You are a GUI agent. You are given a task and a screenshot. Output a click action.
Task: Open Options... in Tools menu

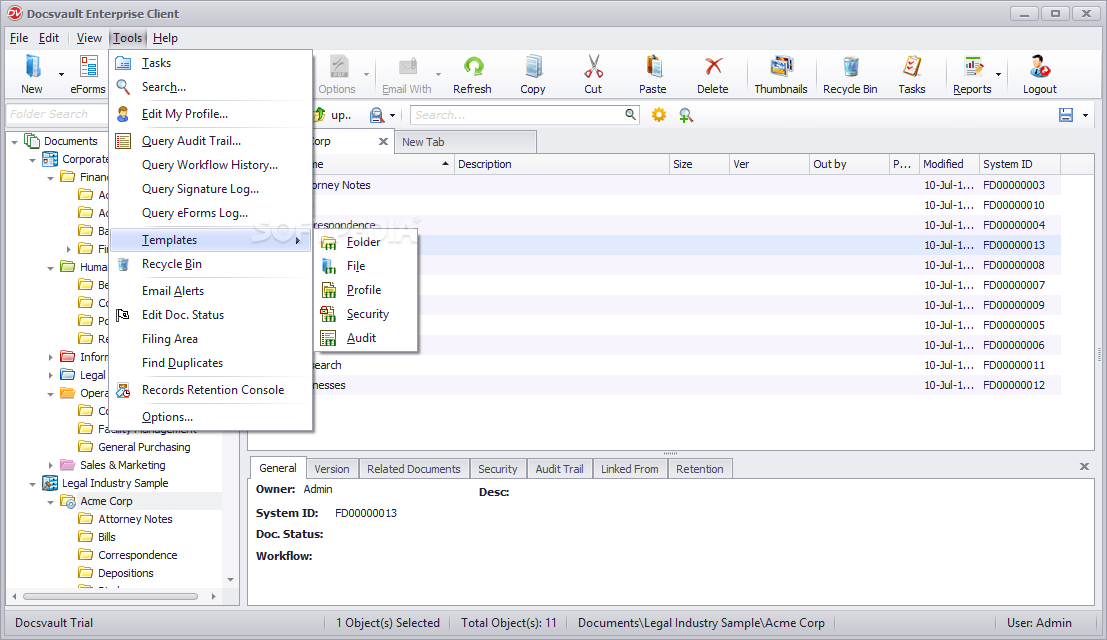(210, 417)
